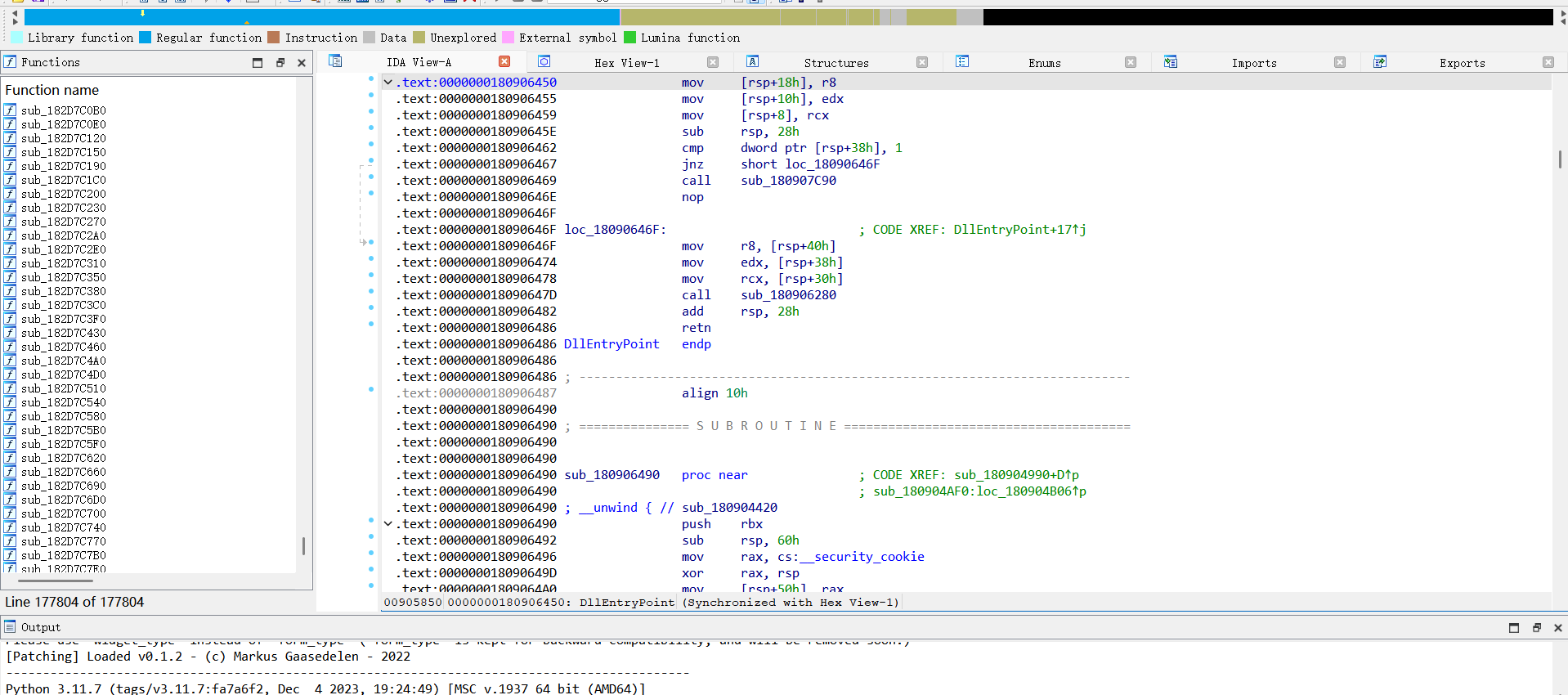Click function icon beside sub_182D7C0B0
Viewport: 1568px width, 695px height.
tap(10, 110)
